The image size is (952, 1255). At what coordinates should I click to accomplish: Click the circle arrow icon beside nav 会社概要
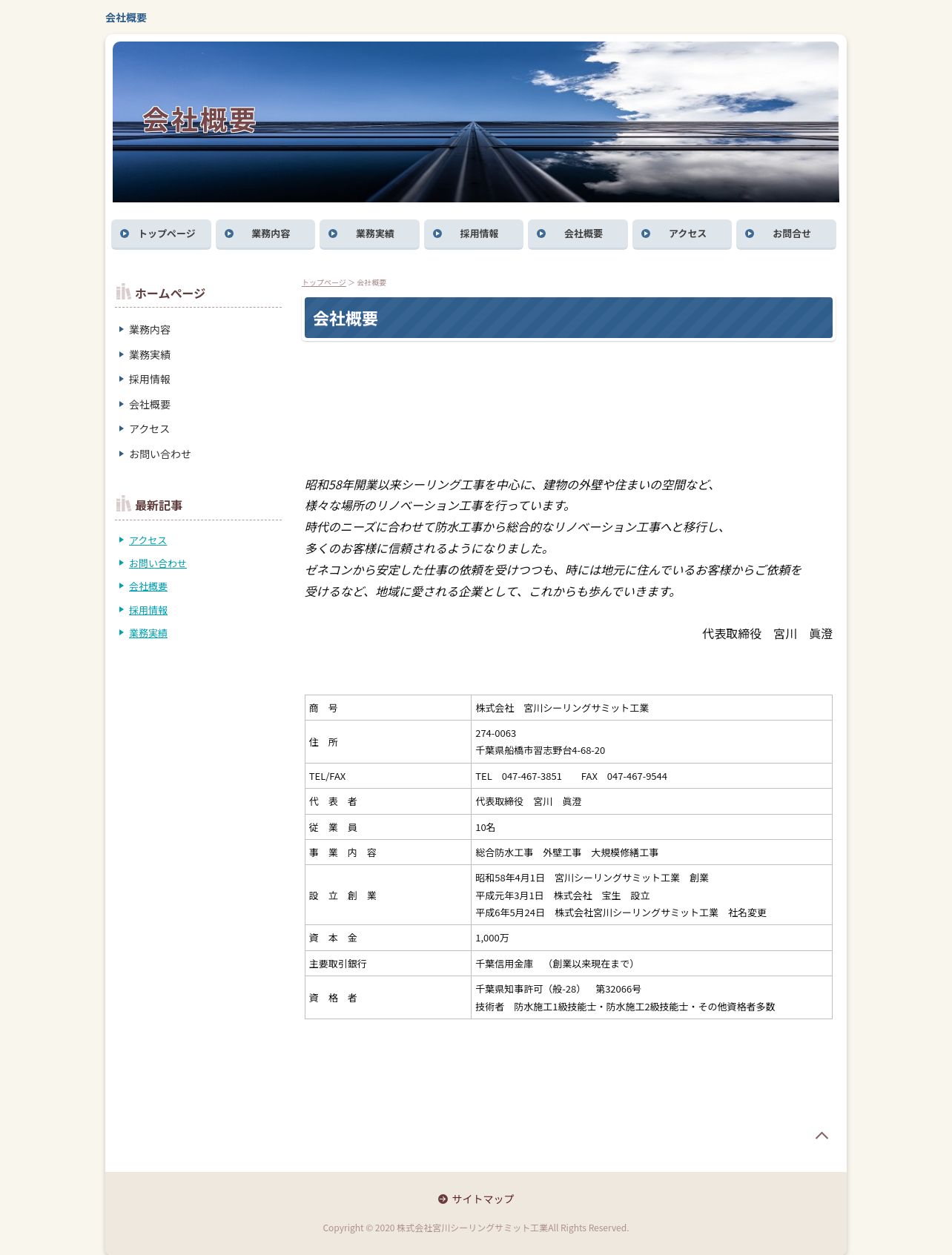tap(541, 234)
